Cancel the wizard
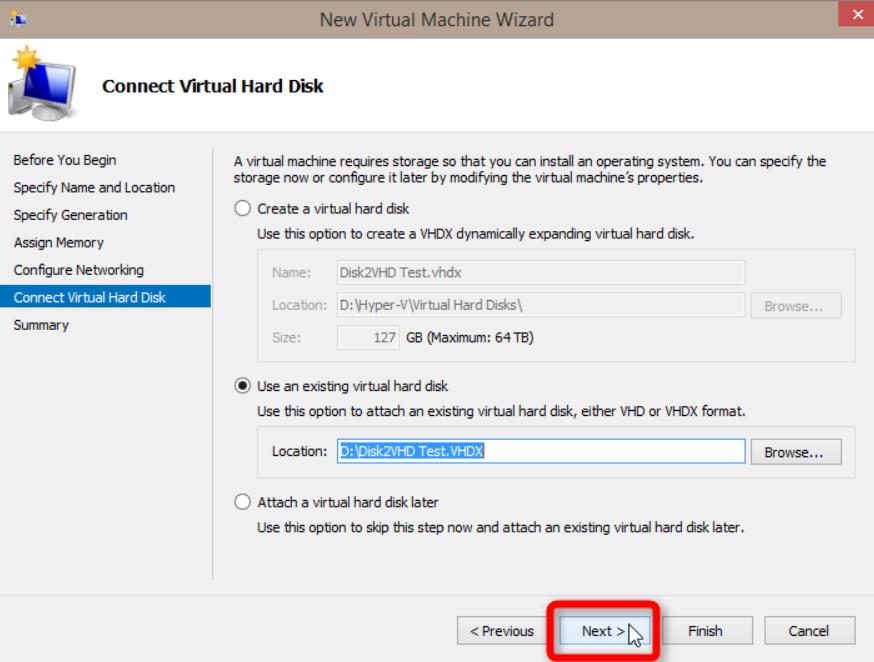 pos(809,631)
